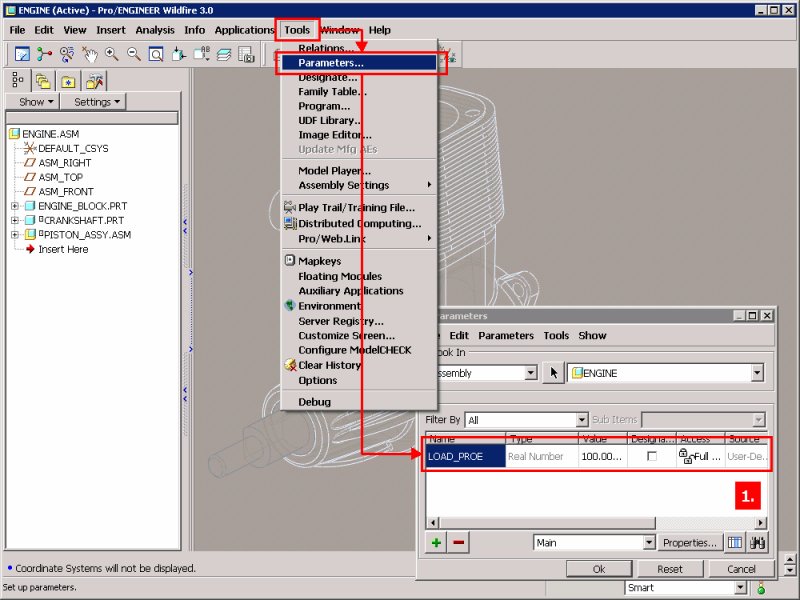
Task: Click the Repaint screen toolbar icon
Action: coord(22,54)
